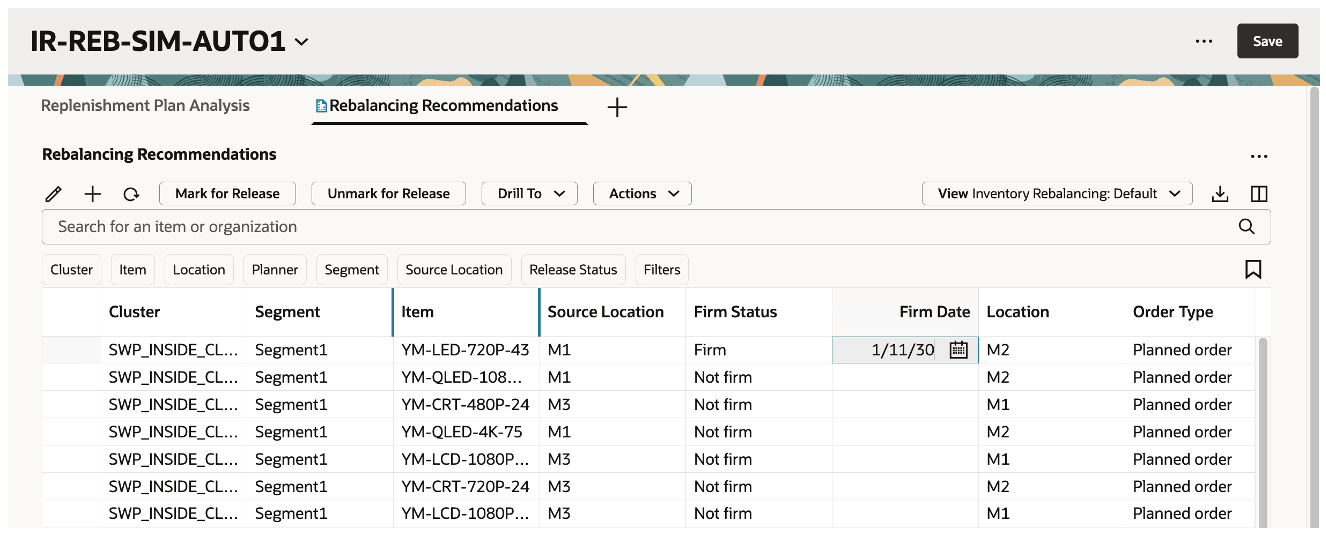The image size is (1326, 548).
Task: Open the page header more options ellipsis
Action: (1204, 41)
